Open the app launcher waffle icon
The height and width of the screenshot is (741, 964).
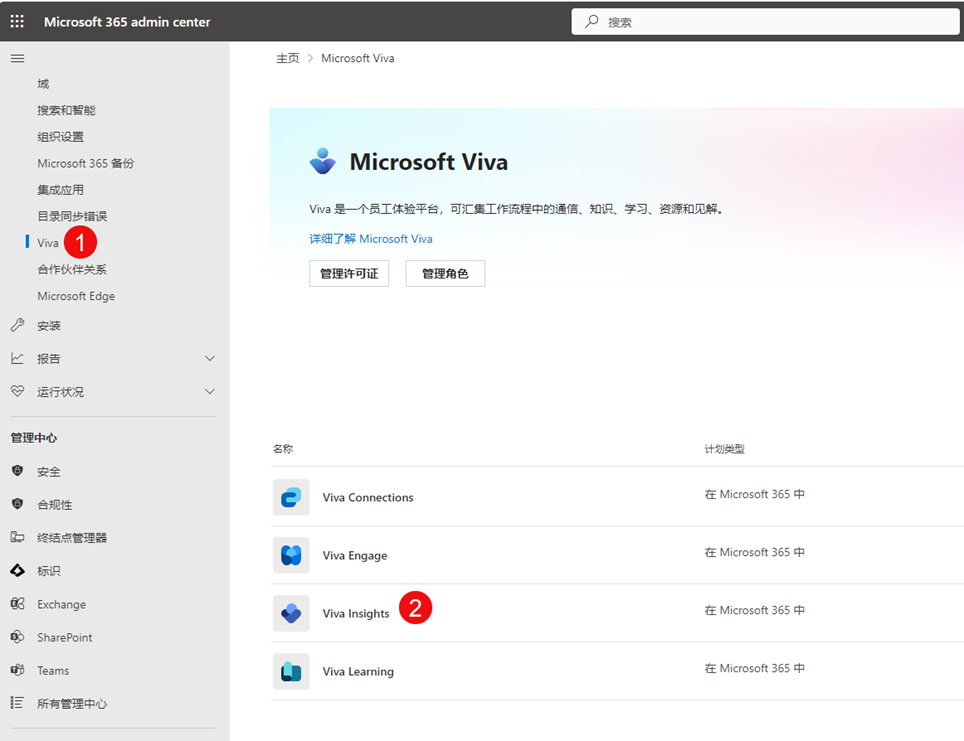pyautogui.click(x=17, y=22)
